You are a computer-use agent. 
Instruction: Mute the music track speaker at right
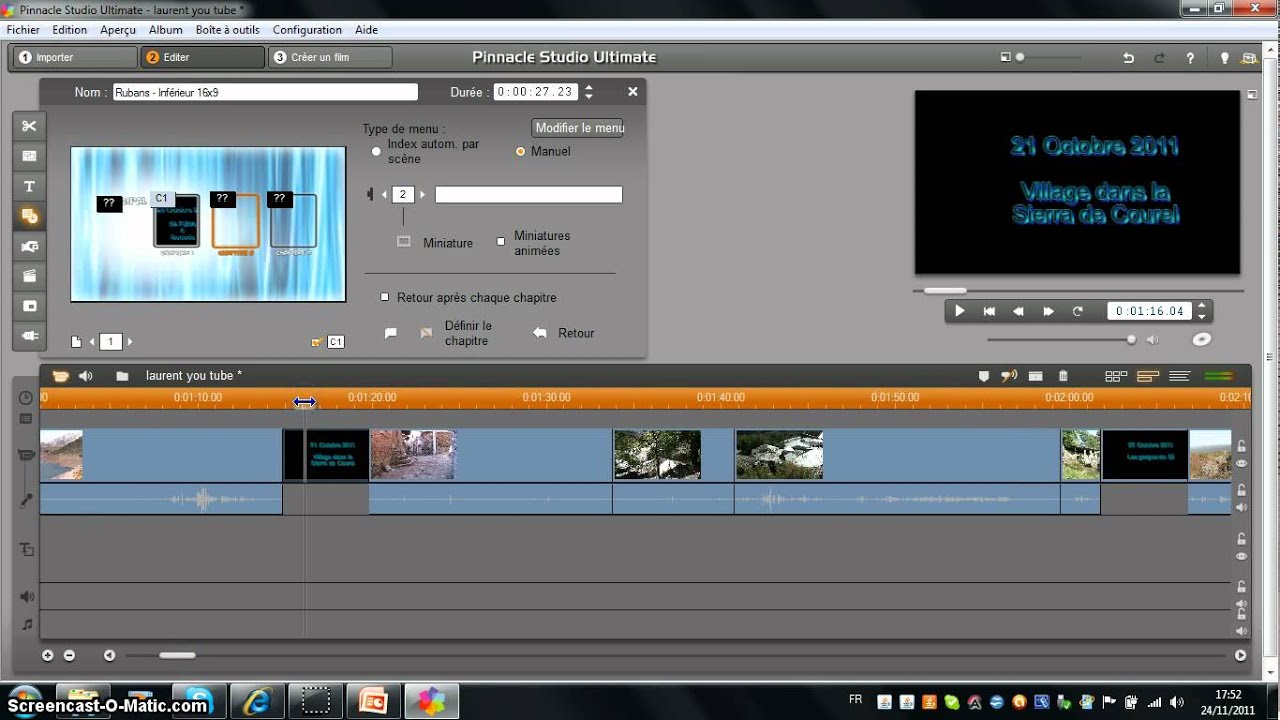pos(1241,631)
